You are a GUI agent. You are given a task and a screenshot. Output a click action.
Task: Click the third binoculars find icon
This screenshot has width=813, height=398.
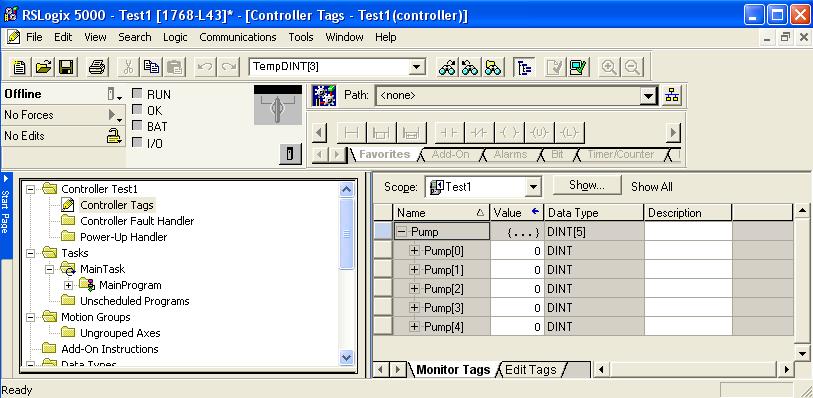(493, 67)
